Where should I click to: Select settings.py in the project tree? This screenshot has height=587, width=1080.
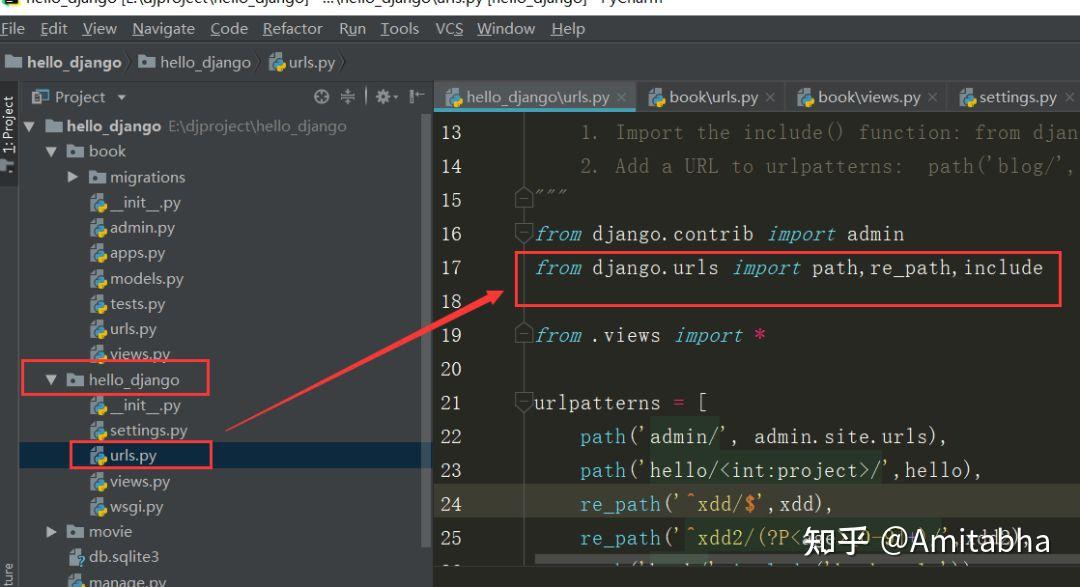click(139, 431)
